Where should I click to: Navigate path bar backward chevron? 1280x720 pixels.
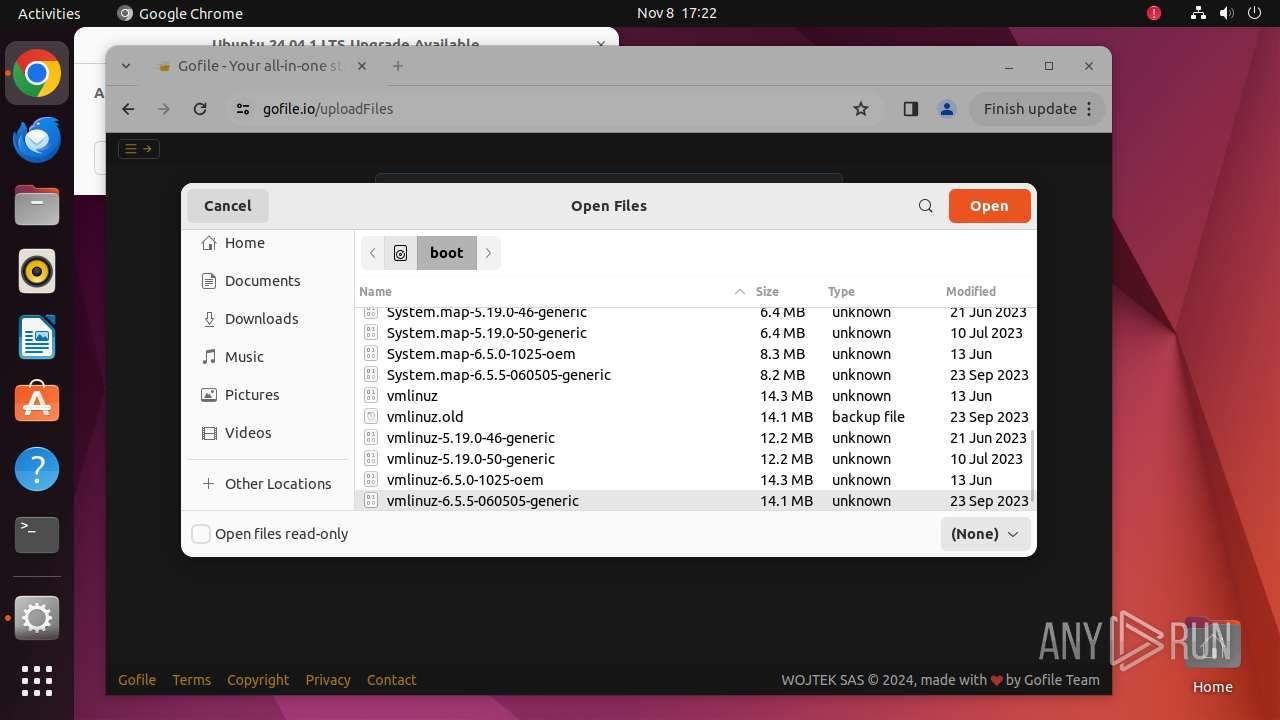373,253
